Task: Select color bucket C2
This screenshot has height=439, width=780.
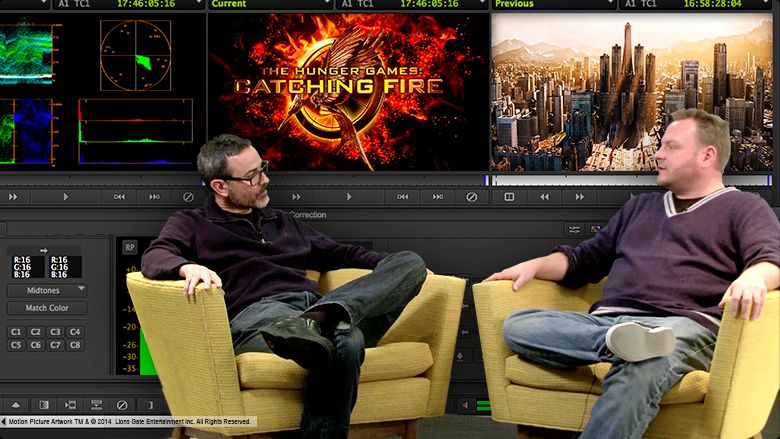Action: (35, 332)
